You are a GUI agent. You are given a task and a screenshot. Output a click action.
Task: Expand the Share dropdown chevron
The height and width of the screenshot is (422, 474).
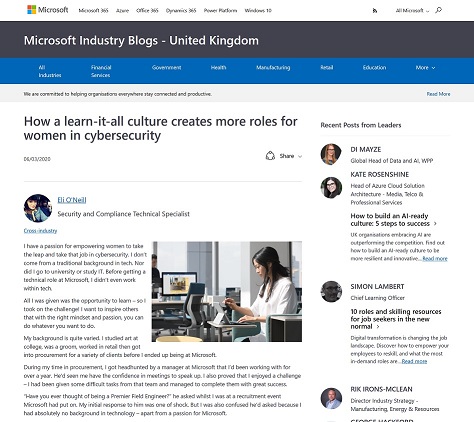tap(300, 156)
